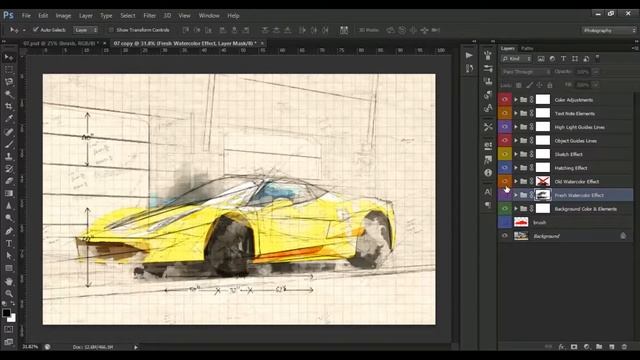Hide the Background layer eye
Screen dimensions: 640x360
[x=505, y=236]
